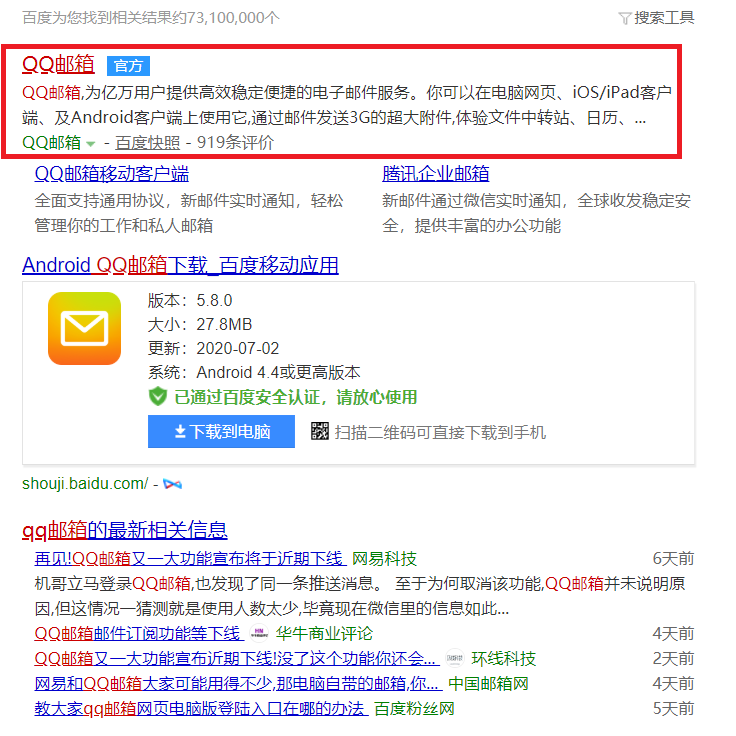
Task: Click the blue icon after shouji.baidu.com
Action: tap(172, 484)
